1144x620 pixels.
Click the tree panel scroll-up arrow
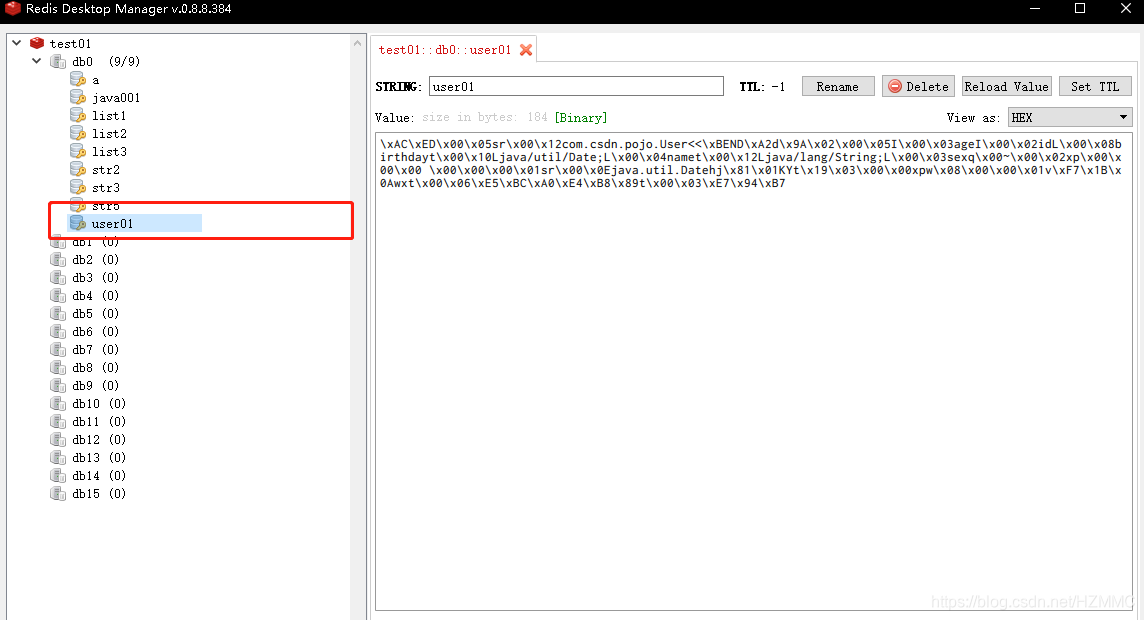[x=358, y=43]
